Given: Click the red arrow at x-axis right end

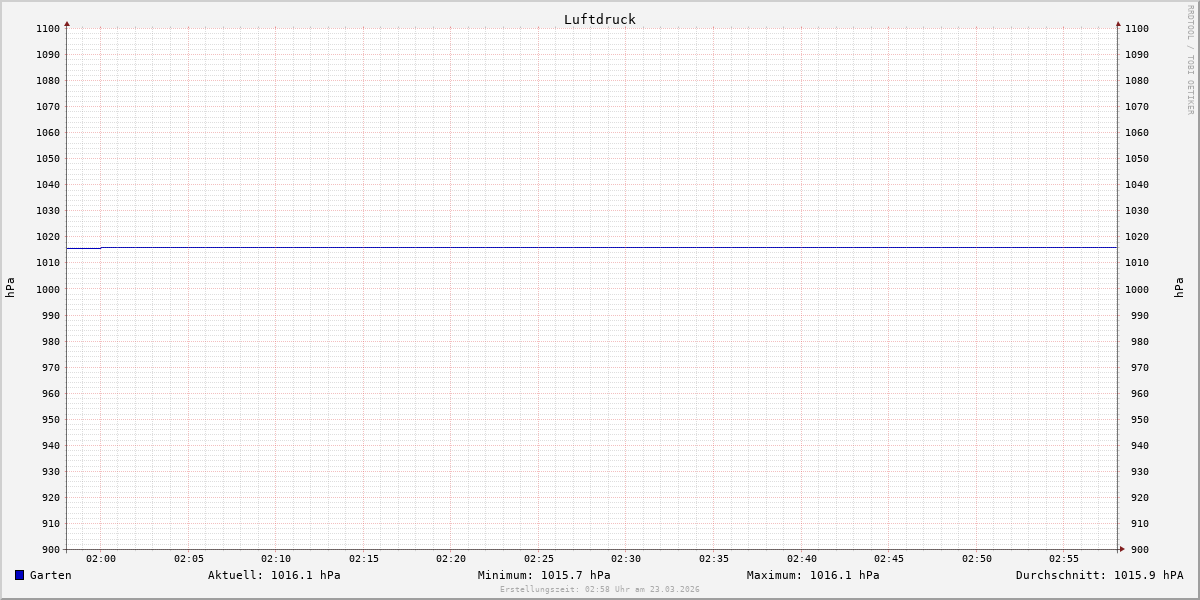Looking at the screenshot, I should [1122, 548].
